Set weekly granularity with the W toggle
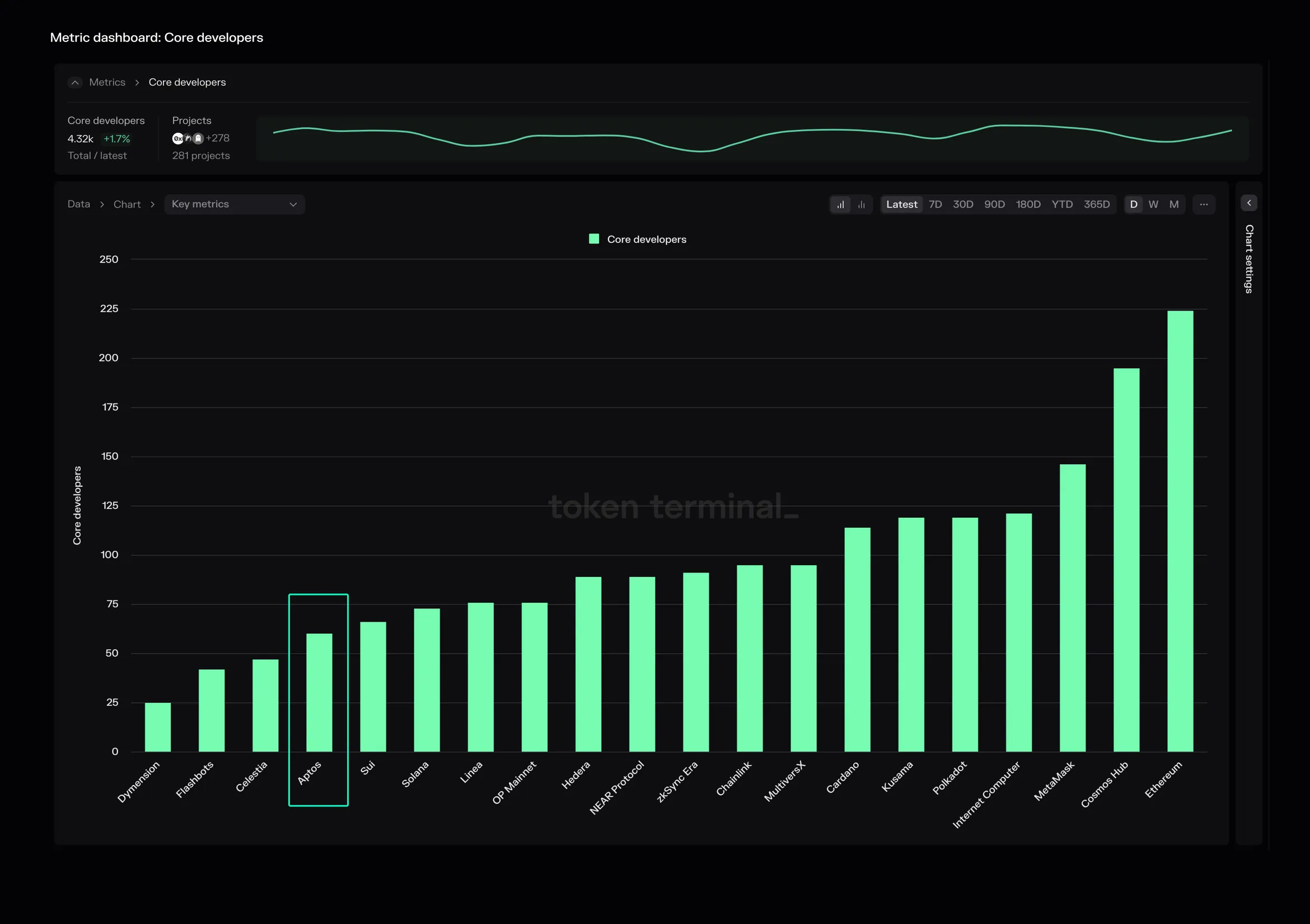The height and width of the screenshot is (924, 1310). click(x=1153, y=204)
